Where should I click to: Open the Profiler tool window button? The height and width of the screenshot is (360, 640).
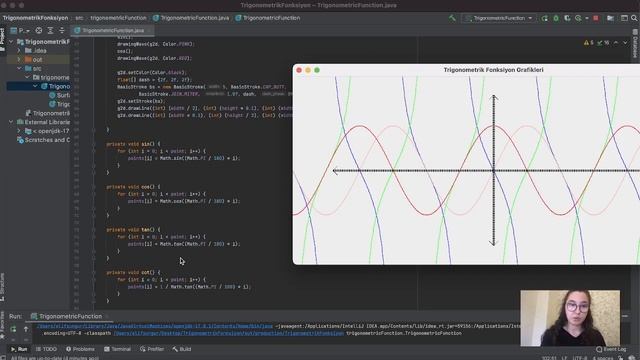click(x=152, y=349)
